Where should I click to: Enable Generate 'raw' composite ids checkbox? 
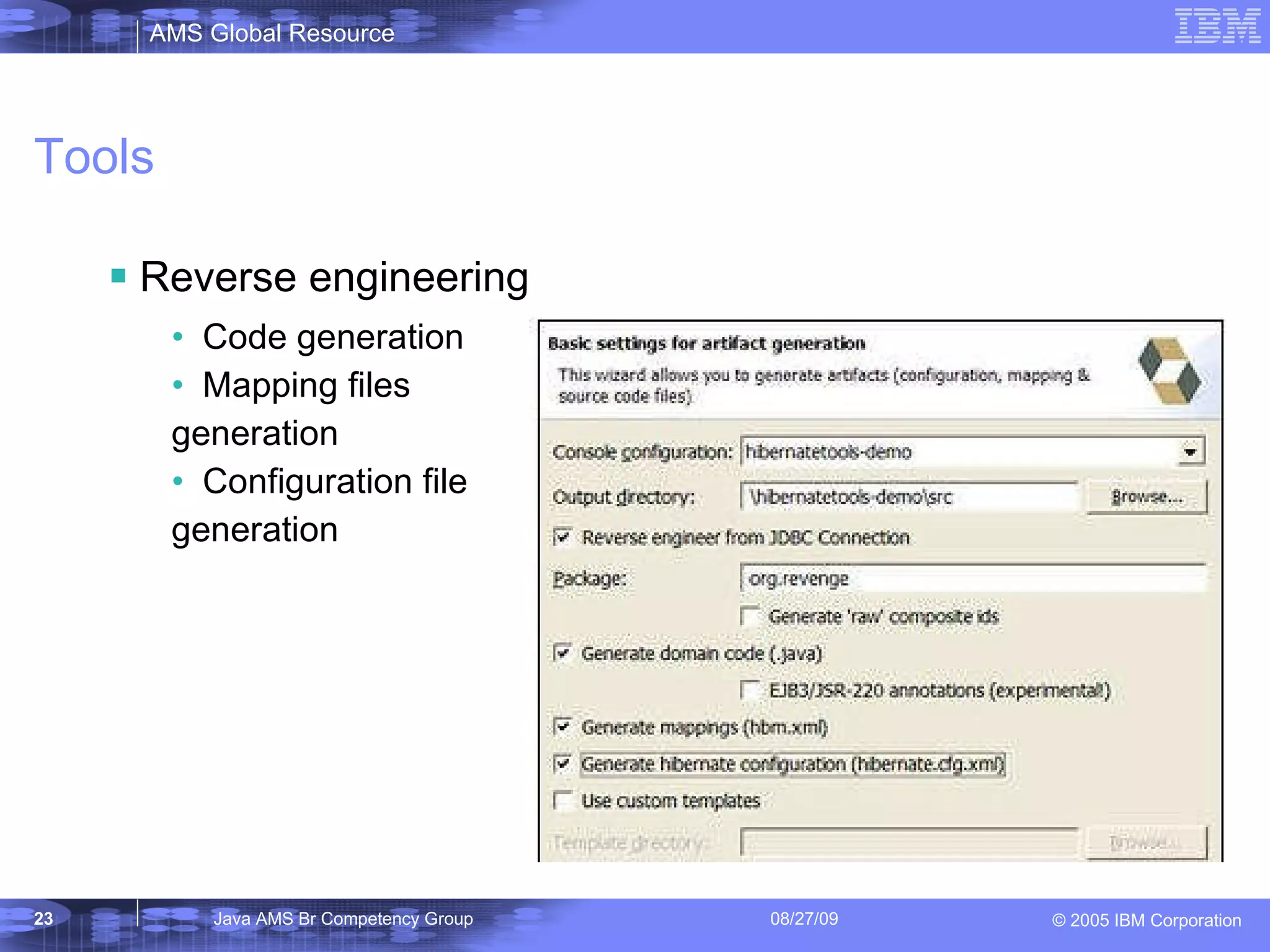click(750, 616)
